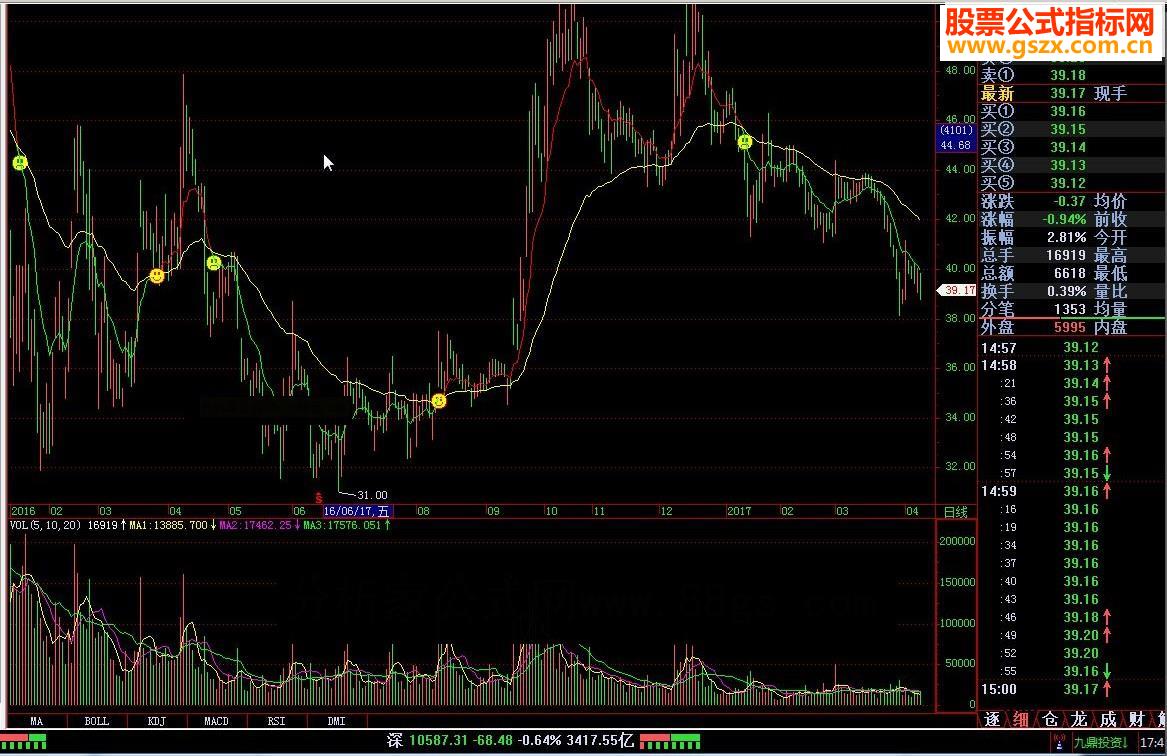
Task: Click the 卖① ask price row
Action: click(x=1071, y=75)
